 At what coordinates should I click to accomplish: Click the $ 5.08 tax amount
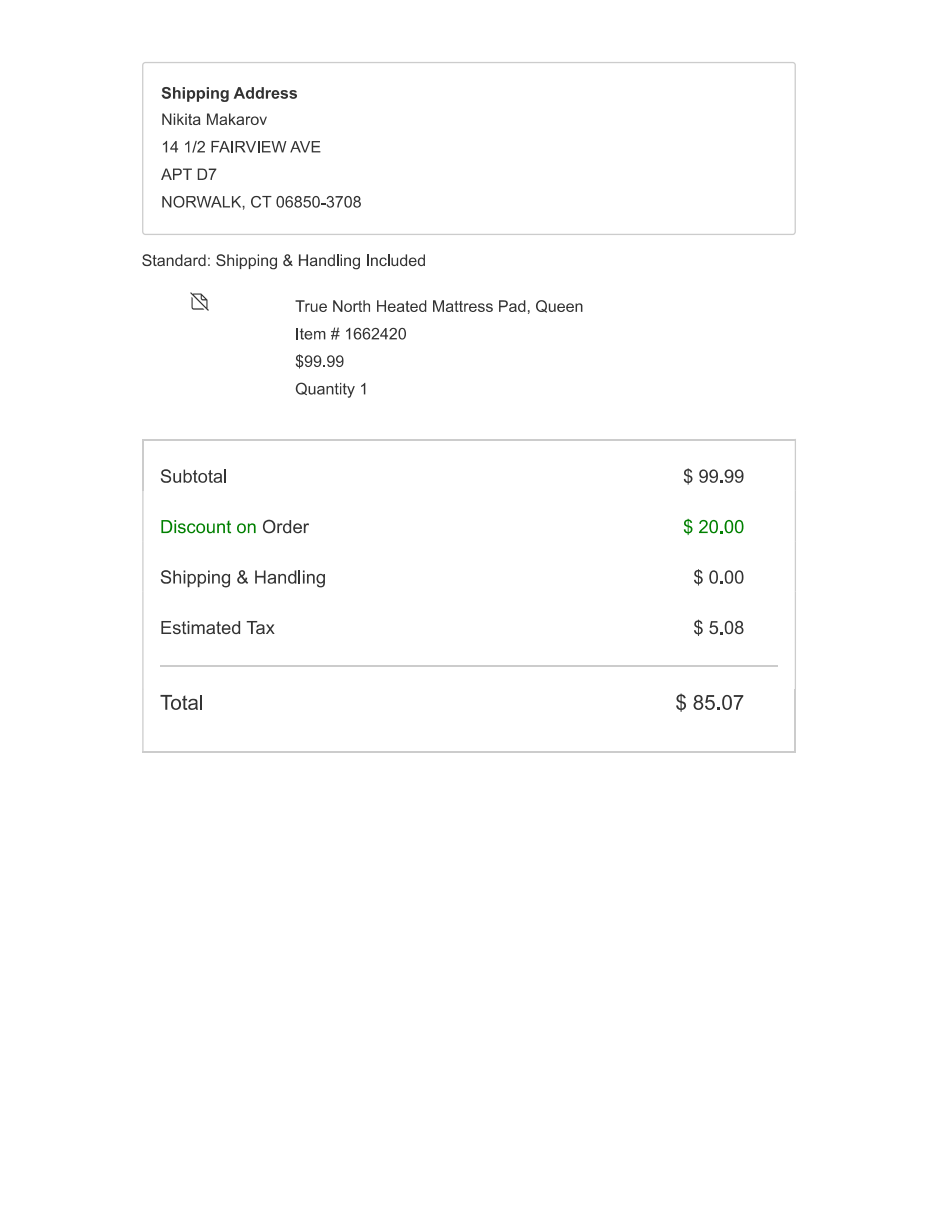pyautogui.click(x=719, y=628)
